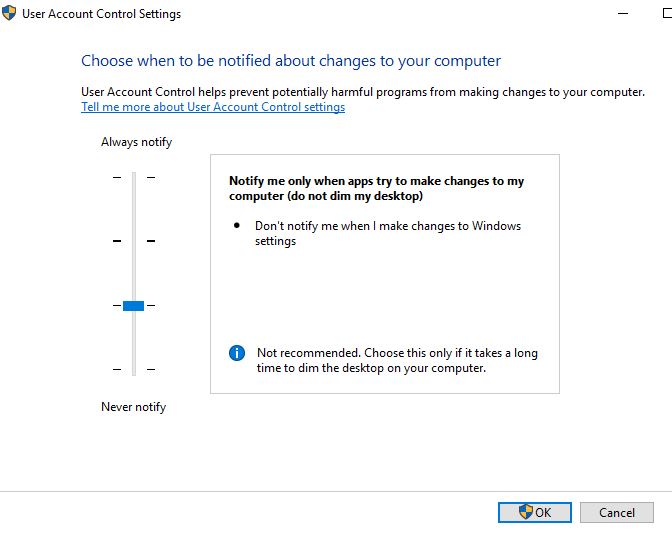This screenshot has width=672, height=535.
Task: Open Tell me more about UAC settings link
Action: 213,107
